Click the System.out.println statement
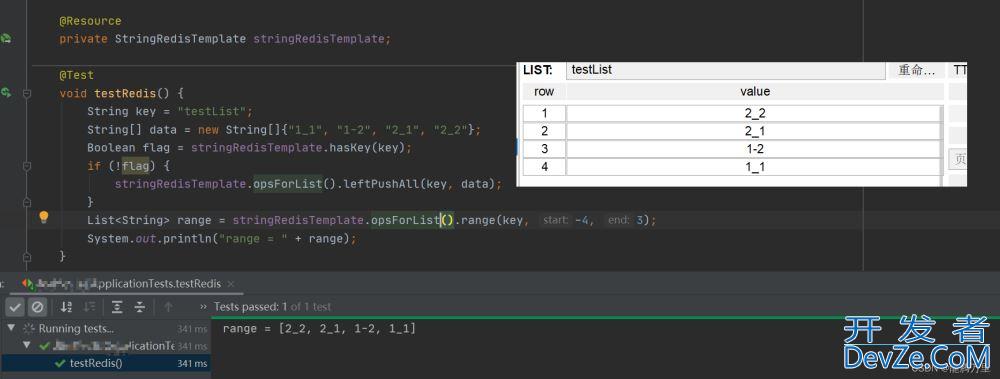Viewport: 1000px width, 379px height. pyautogui.click(x=221, y=239)
